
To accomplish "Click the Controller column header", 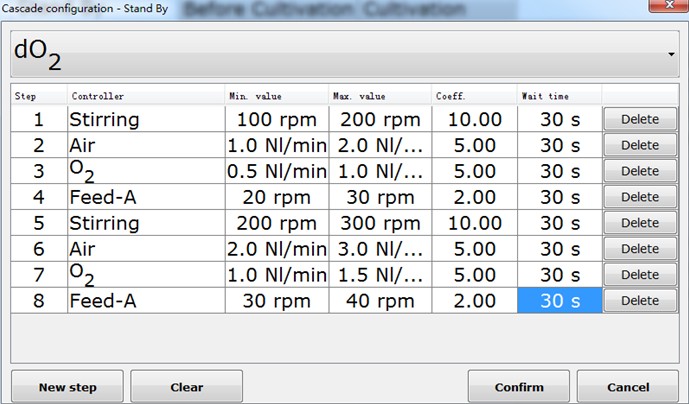I will point(146,95).
